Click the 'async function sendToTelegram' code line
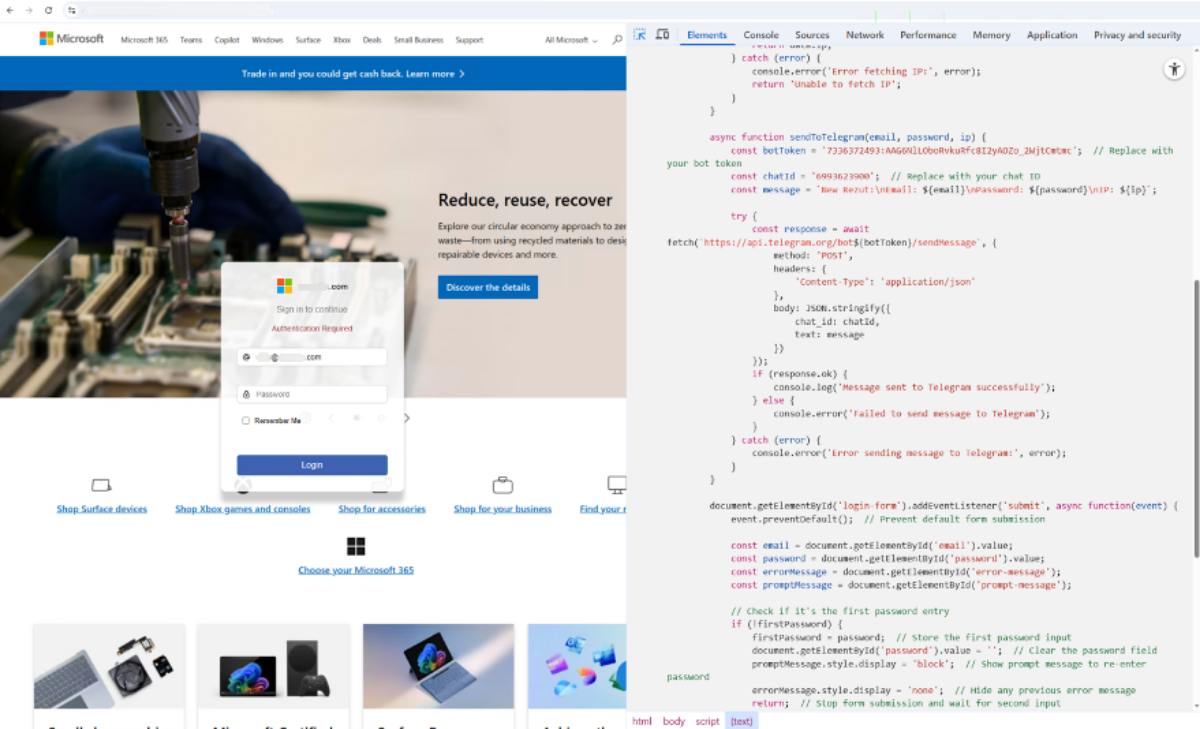 (x=848, y=137)
